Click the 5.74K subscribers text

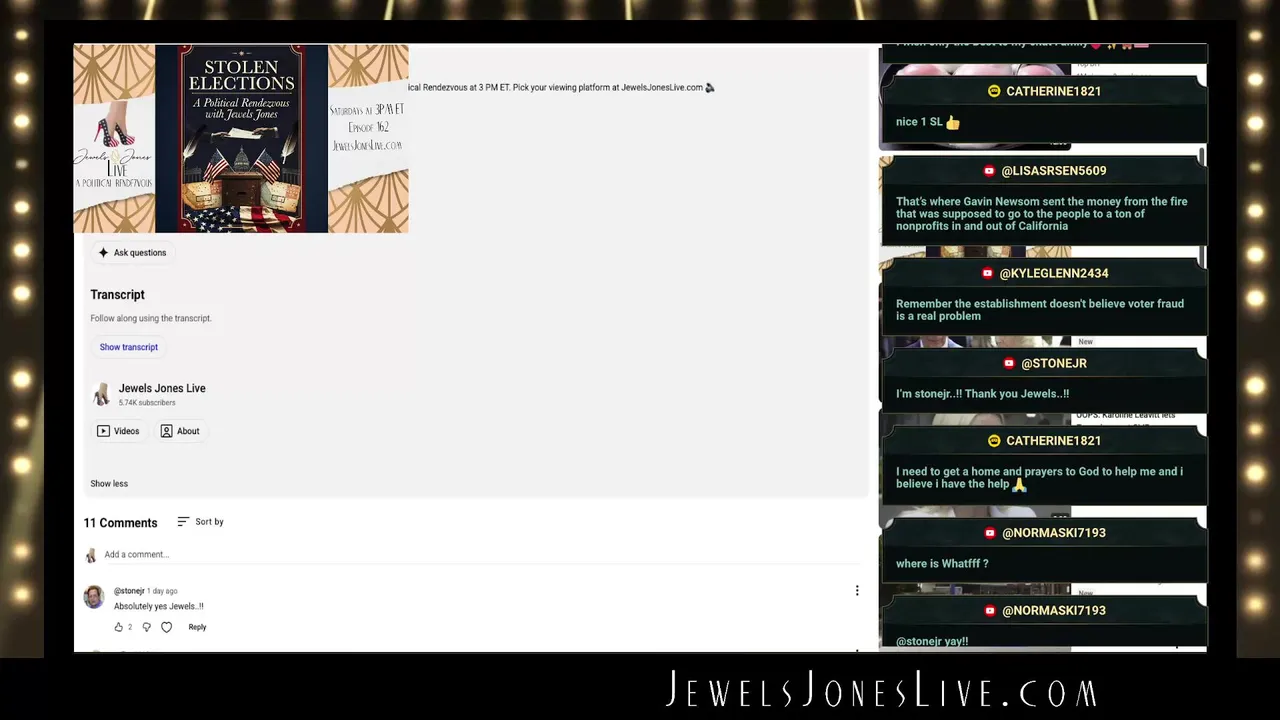coord(147,403)
